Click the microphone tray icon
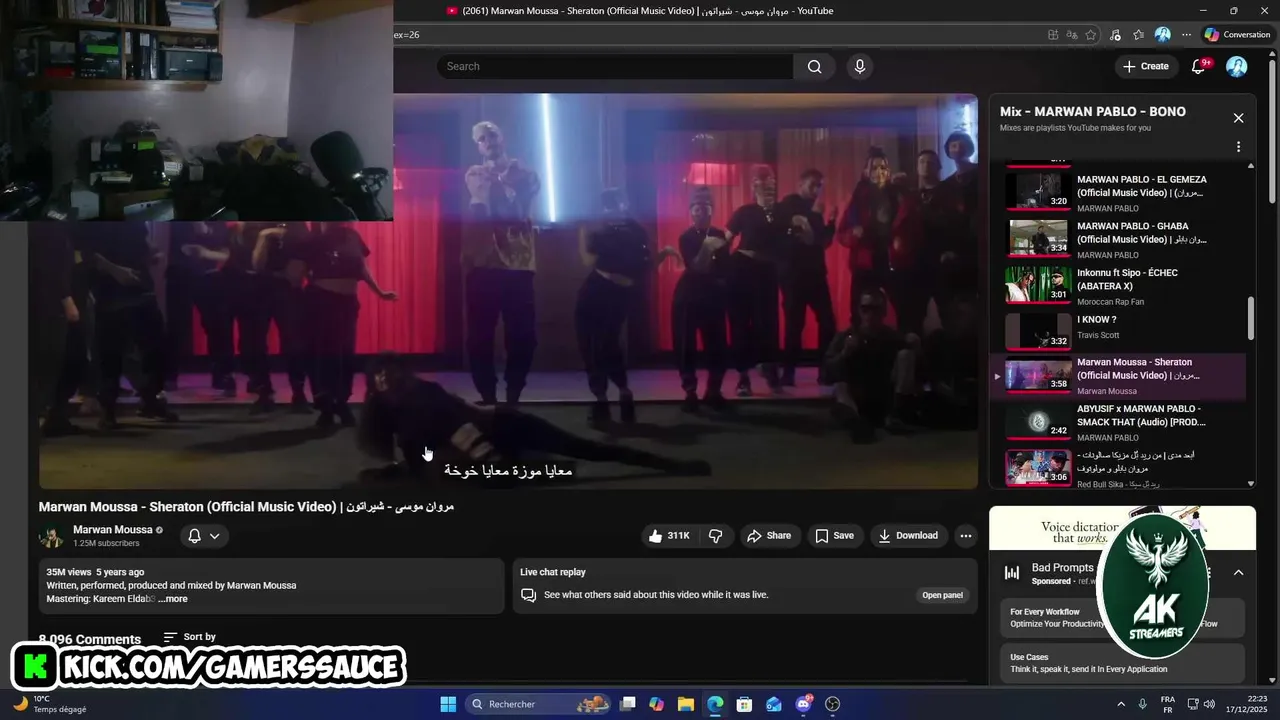 [x=1143, y=704]
